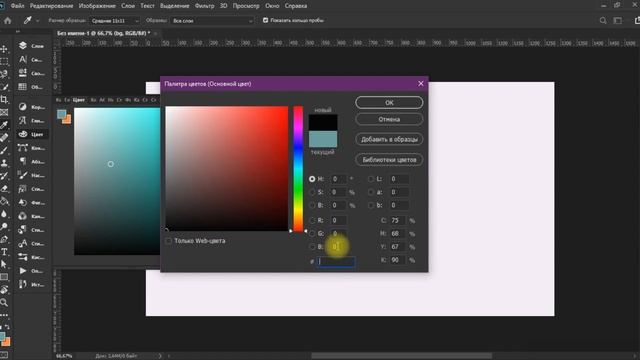Close the color picker dialog
The width and height of the screenshot is (640, 360).
pos(421,83)
